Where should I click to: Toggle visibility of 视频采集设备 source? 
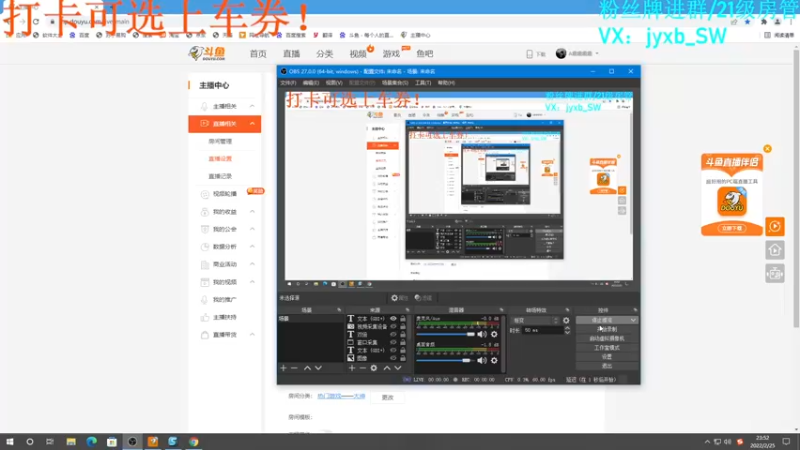(x=393, y=327)
